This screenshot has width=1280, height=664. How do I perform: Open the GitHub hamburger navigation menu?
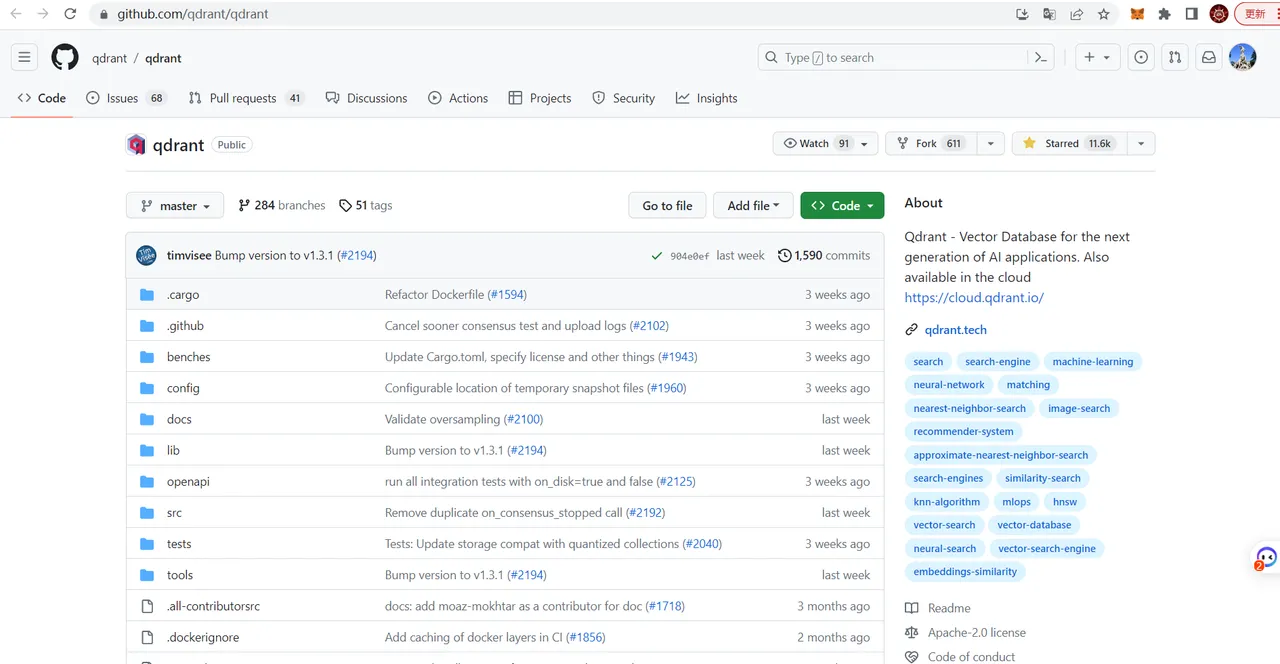pos(25,58)
